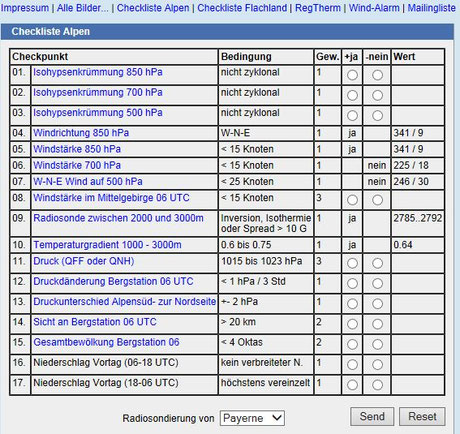
Task: Choose -nein for Gesamtbewölkung Bergstation 06
Action: click(x=377, y=344)
